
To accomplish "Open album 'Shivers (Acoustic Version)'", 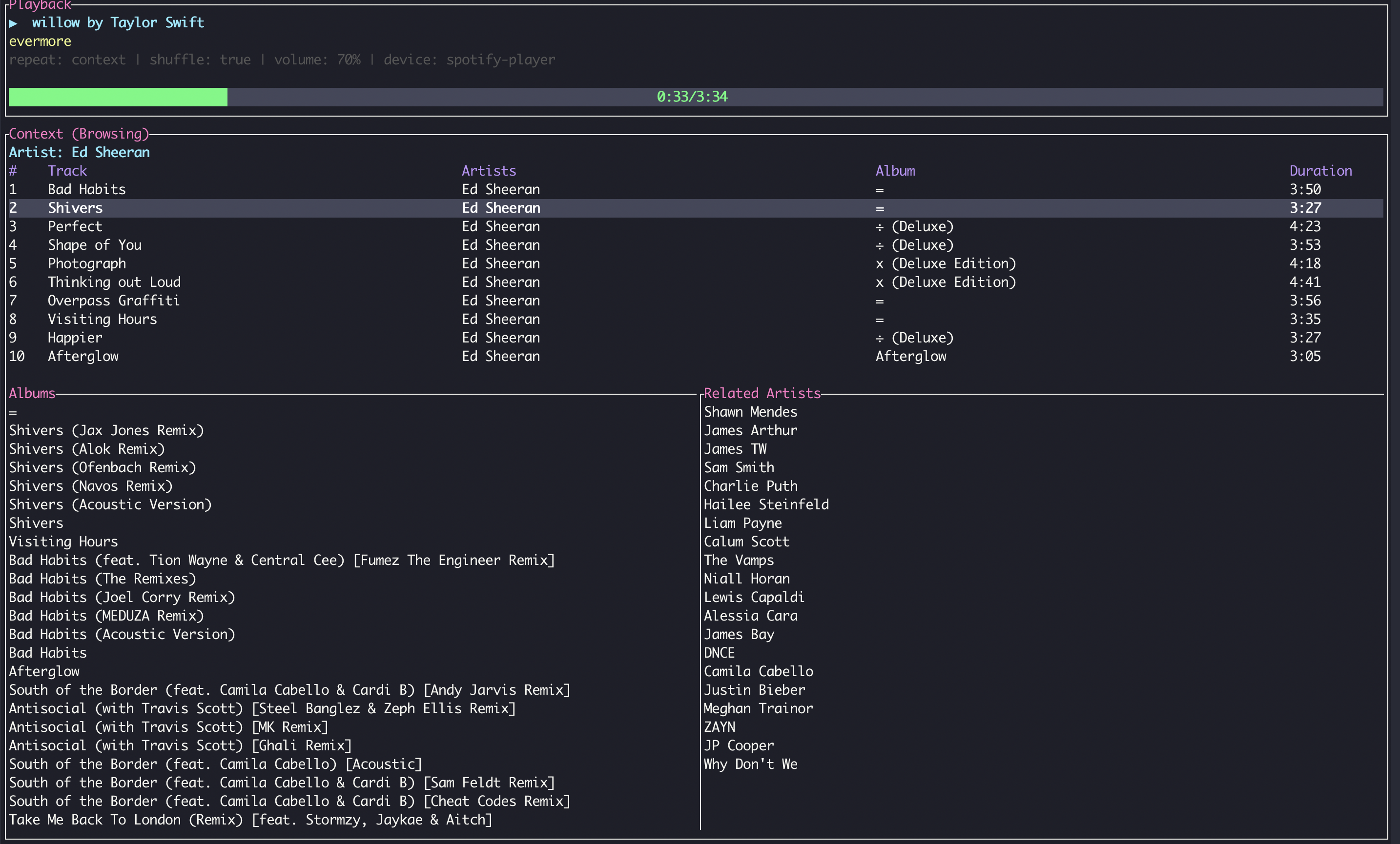I will click(x=110, y=505).
